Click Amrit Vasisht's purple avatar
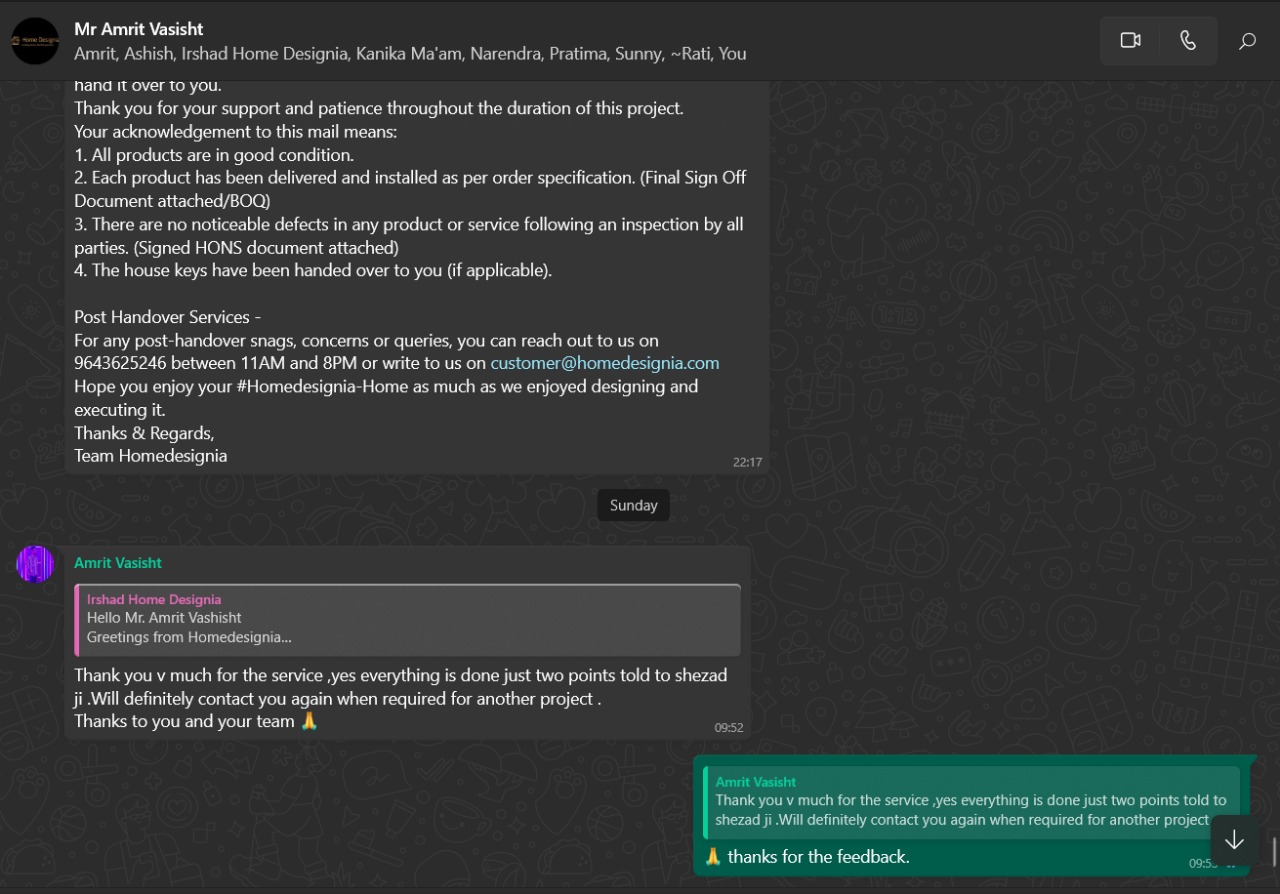 click(35, 564)
